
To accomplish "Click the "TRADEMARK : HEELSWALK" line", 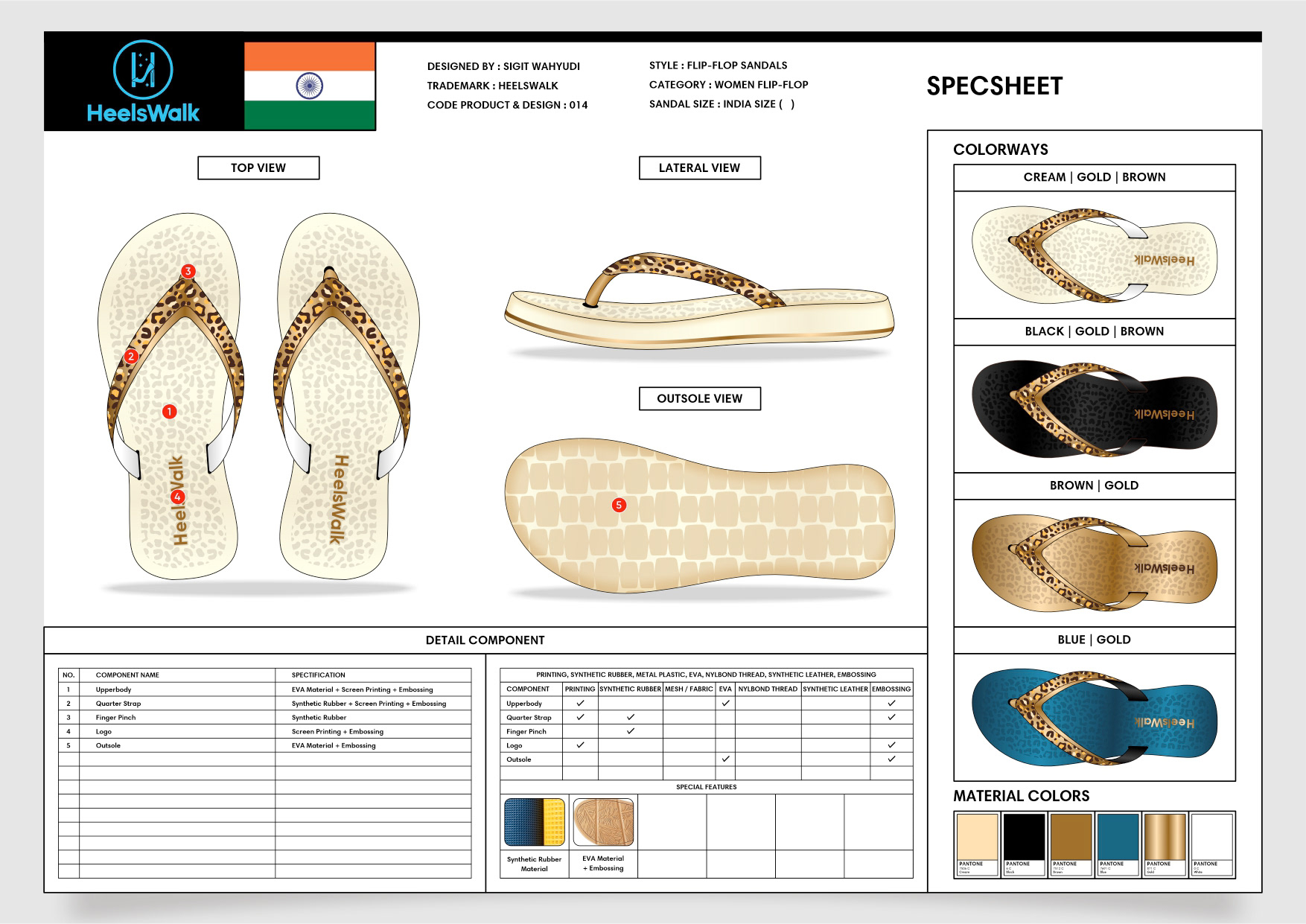I will pos(492,86).
